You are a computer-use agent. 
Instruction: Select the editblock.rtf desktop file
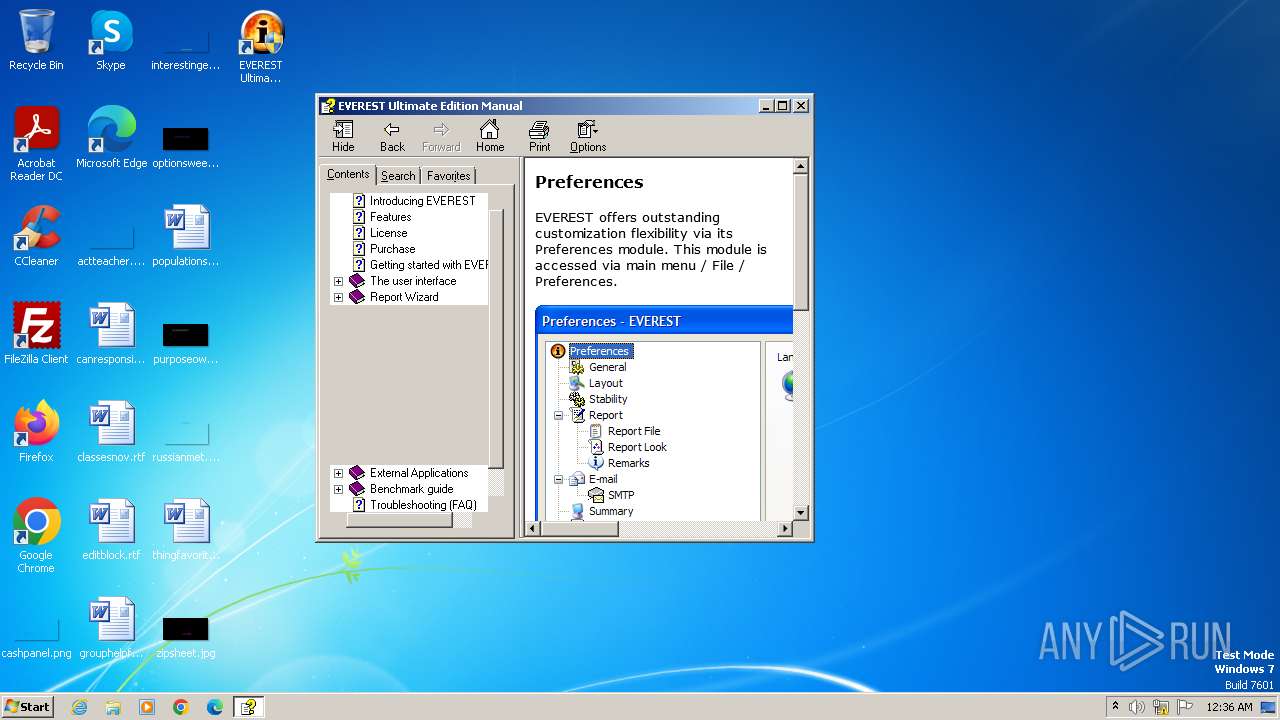111,530
